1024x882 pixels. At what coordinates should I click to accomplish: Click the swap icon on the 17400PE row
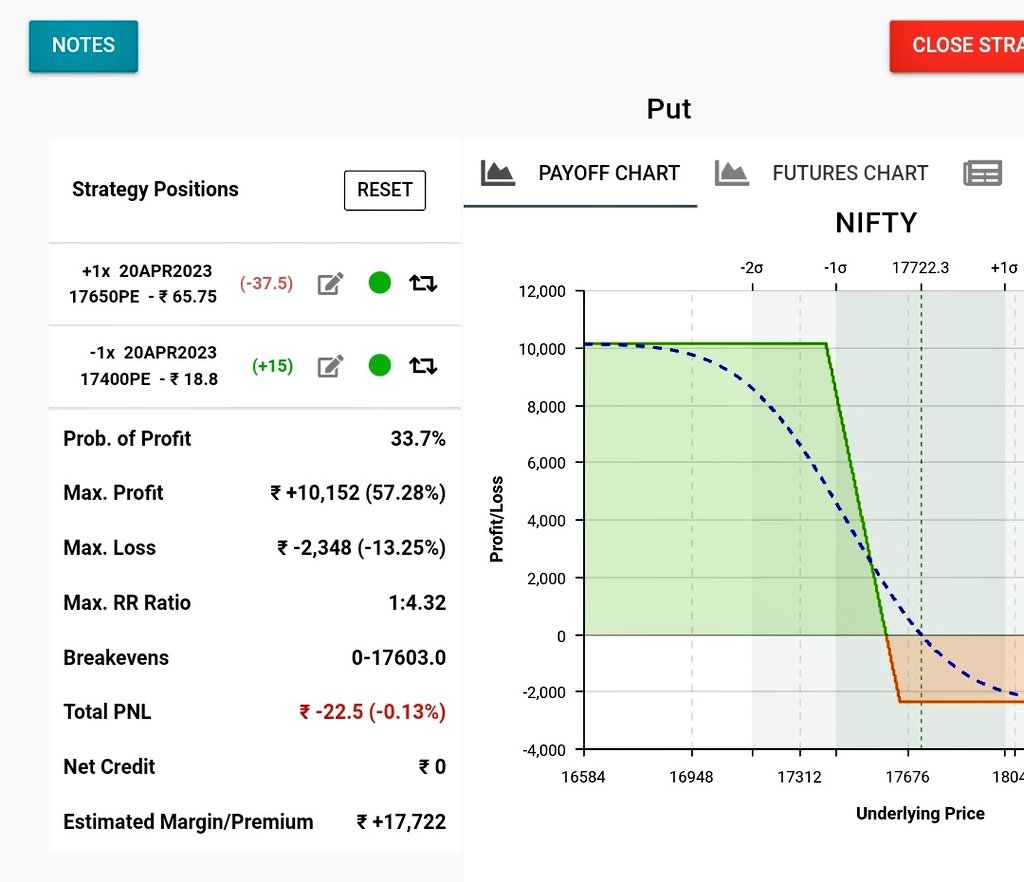click(x=423, y=365)
